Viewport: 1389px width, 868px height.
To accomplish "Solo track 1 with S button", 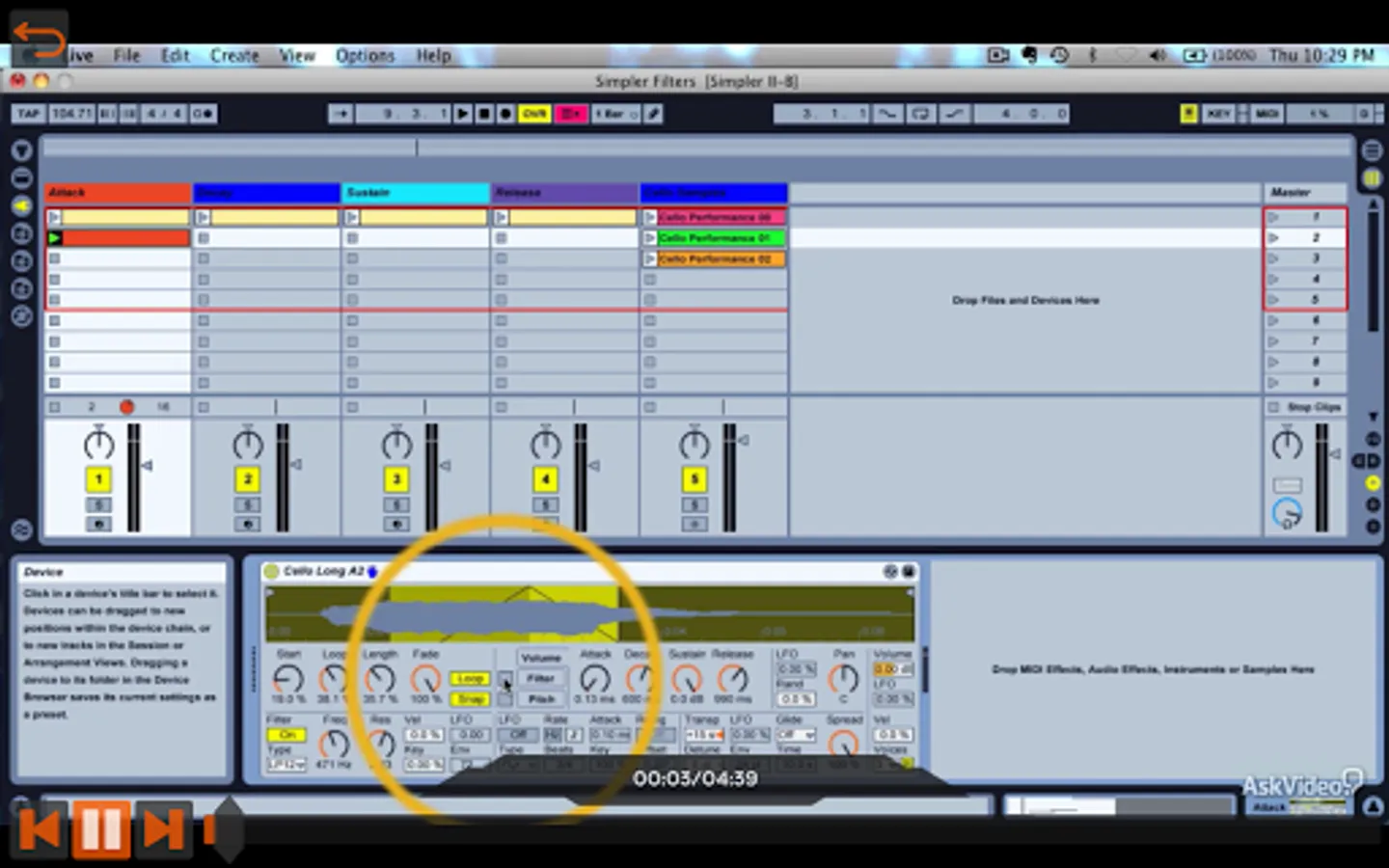I will tap(98, 505).
